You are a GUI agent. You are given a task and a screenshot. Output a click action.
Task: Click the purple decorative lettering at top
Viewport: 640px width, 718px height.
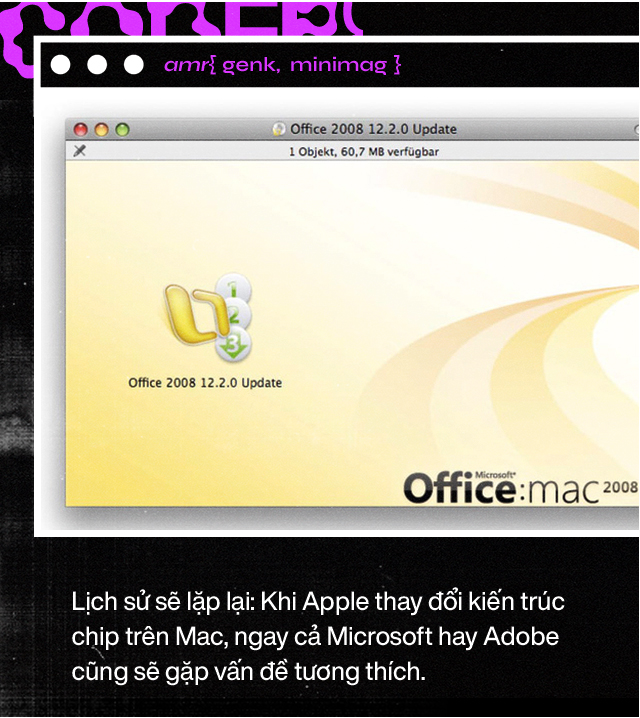point(180,20)
